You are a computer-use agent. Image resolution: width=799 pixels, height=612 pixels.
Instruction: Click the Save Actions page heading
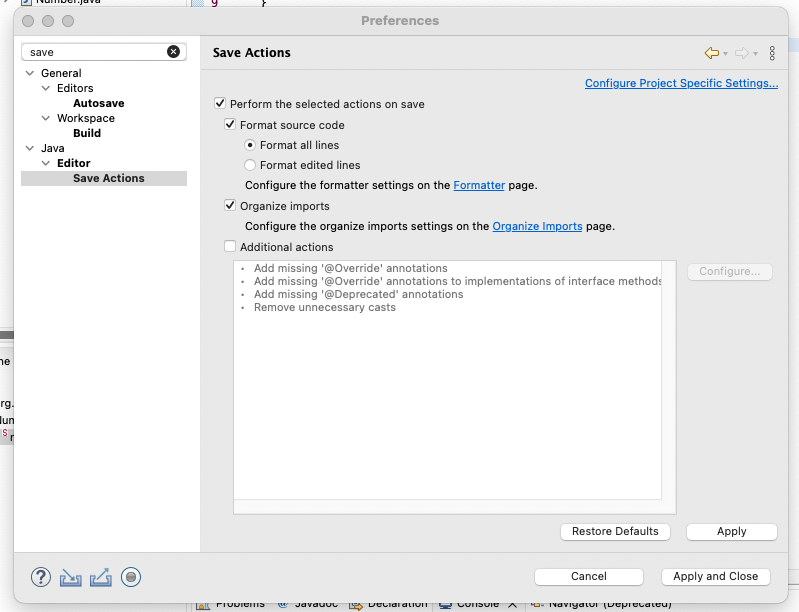click(252, 52)
